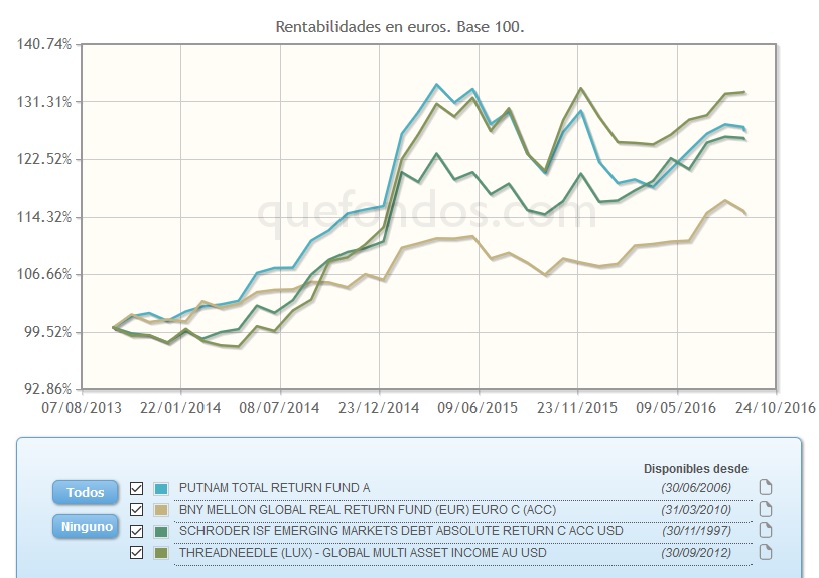Open document icon for THREADNEEDLE (LUX) row
This screenshot has height=578, width=819.
click(766, 552)
